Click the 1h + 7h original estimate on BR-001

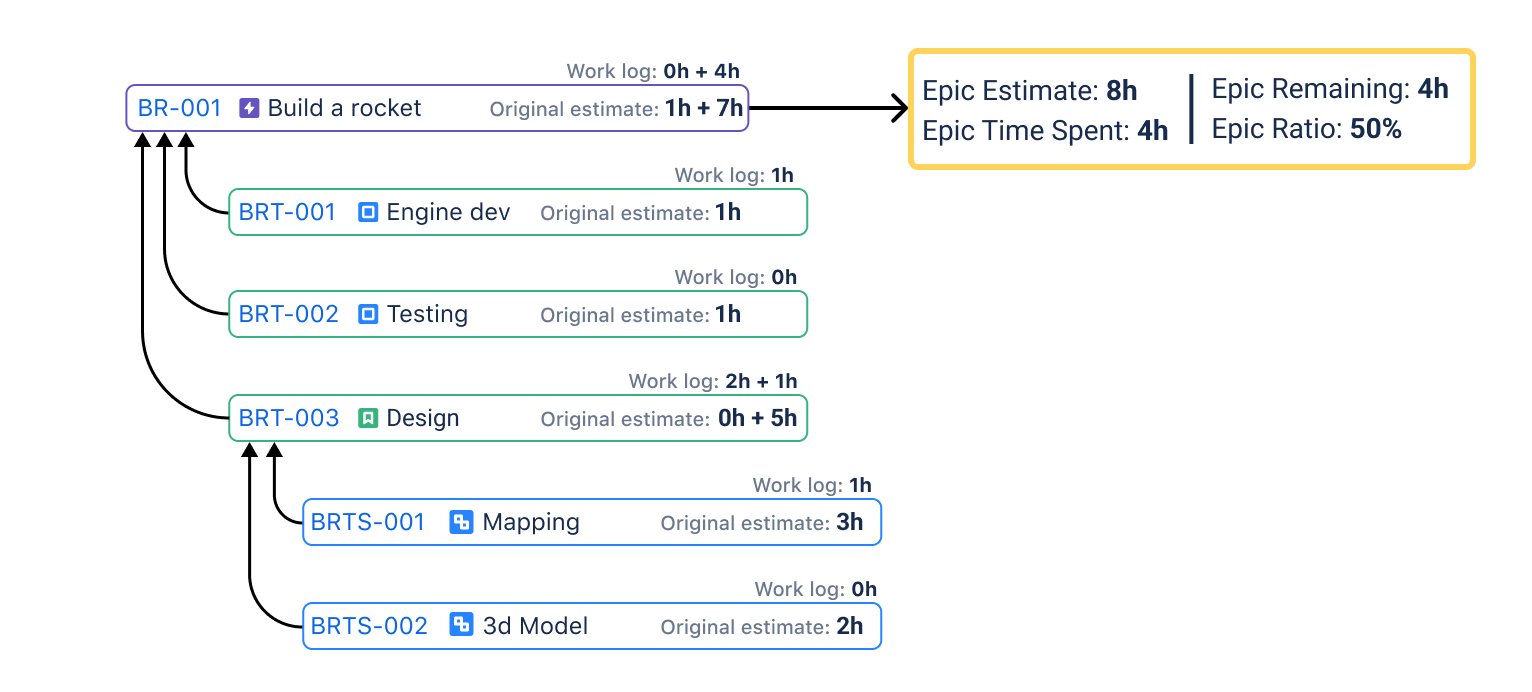coord(704,108)
